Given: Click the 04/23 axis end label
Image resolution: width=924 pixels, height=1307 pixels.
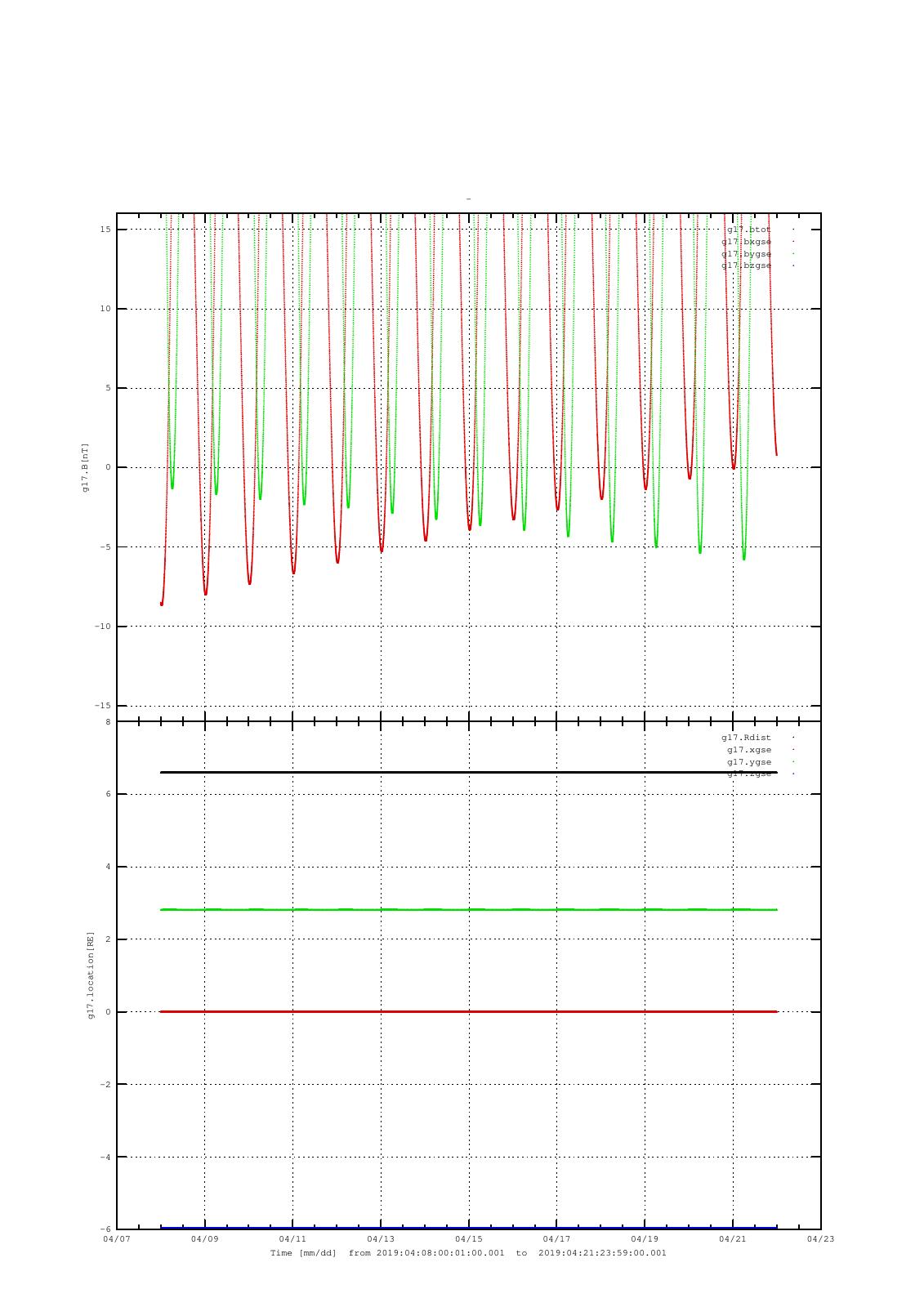Looking at the screenshot, I should coord(821,1239).
